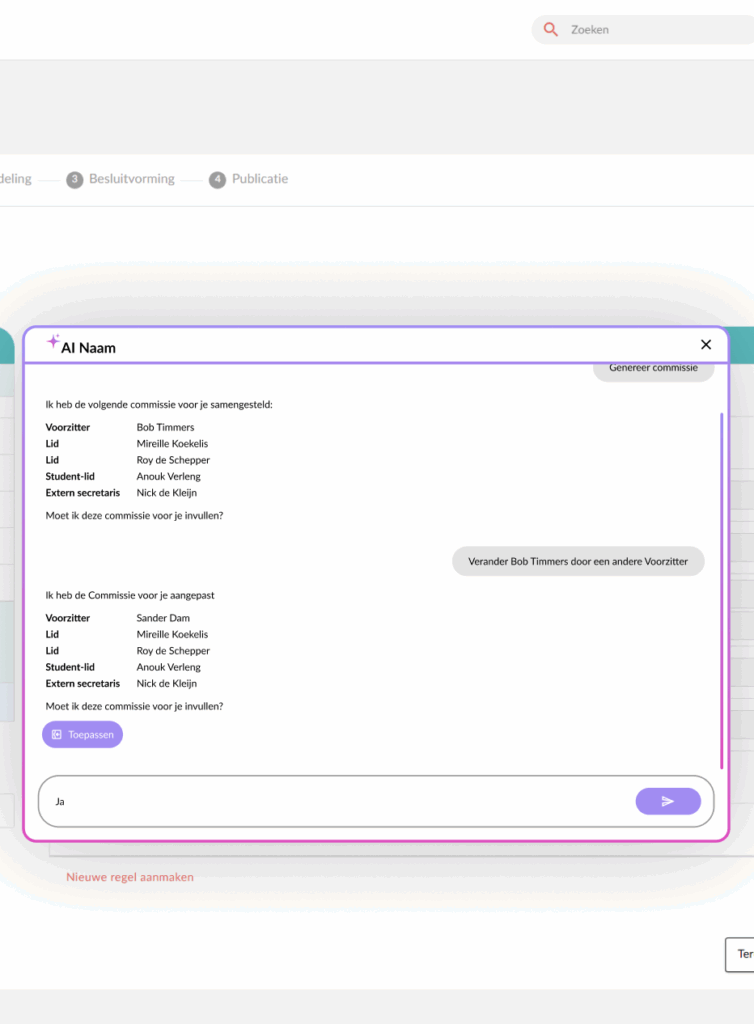This screenshot has width=754, height=1024.
Task: Click the chat input containing 'Ja'
Action: click(340, 801)
